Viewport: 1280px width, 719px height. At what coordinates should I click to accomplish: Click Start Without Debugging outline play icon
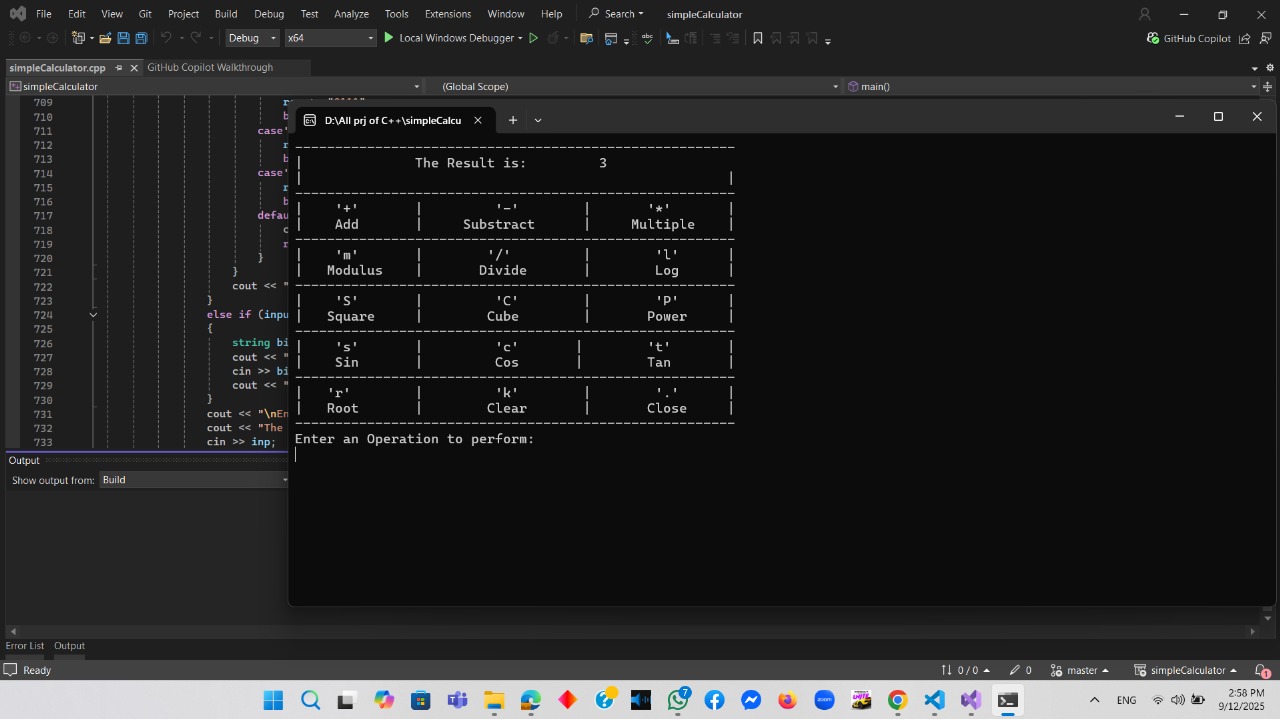tap(533, 38)
